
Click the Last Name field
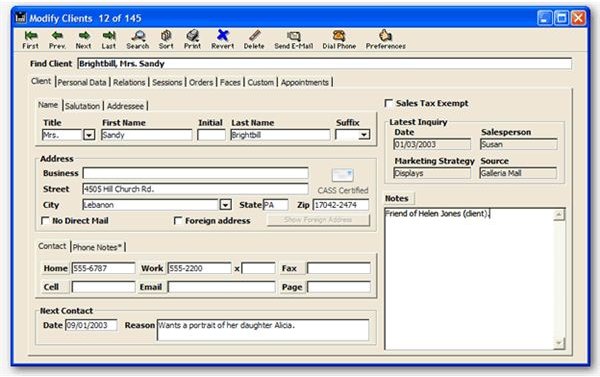280,135
